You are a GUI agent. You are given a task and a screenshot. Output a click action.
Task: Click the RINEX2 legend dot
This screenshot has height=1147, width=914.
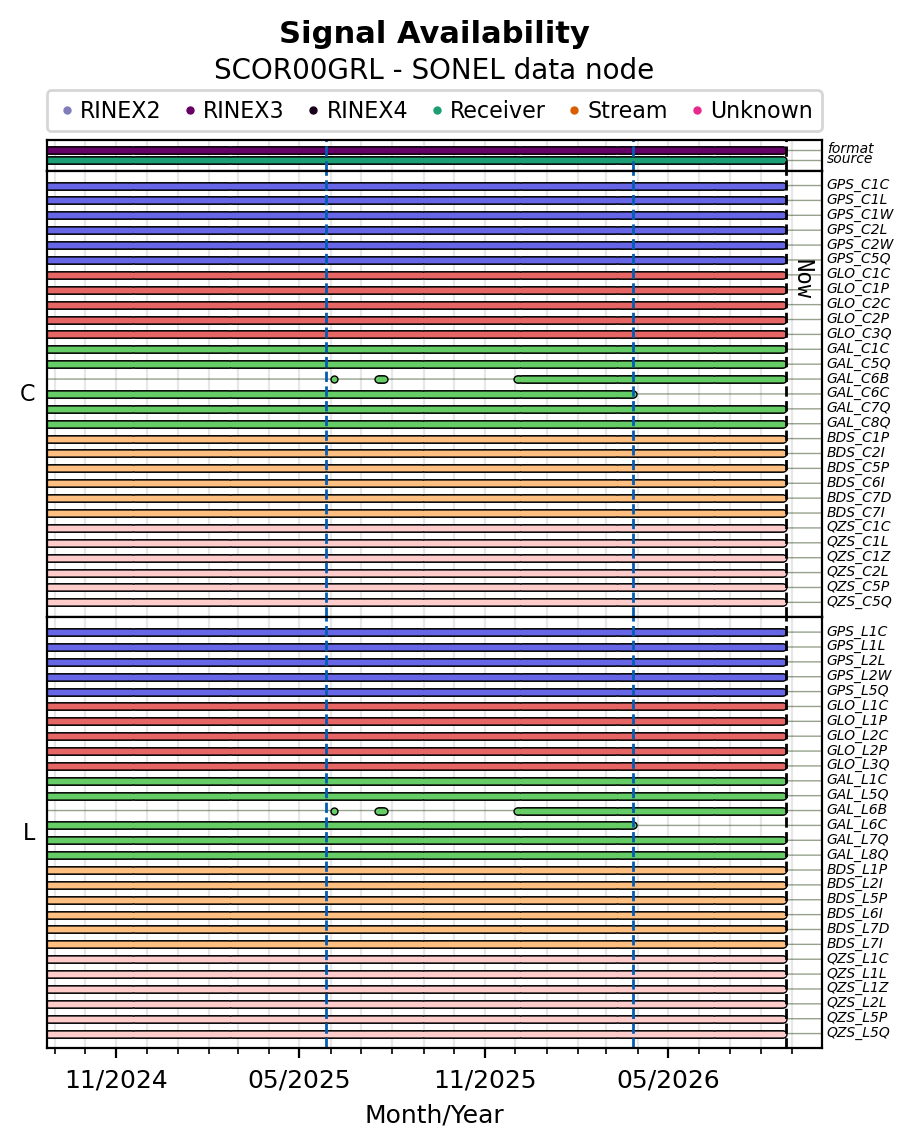coord(68,111)
